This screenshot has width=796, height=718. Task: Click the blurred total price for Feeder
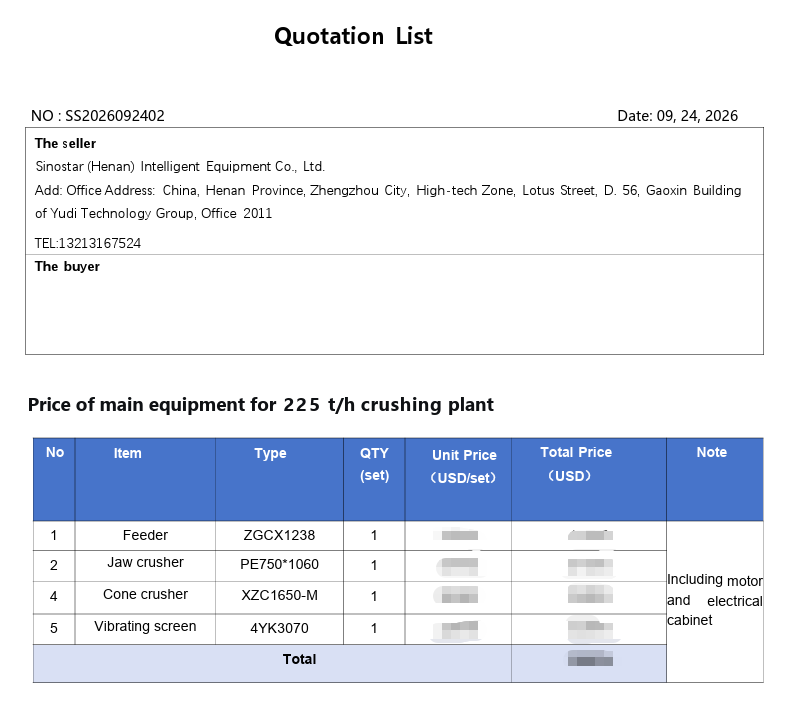pyautogui.click(x=590, y=535)
